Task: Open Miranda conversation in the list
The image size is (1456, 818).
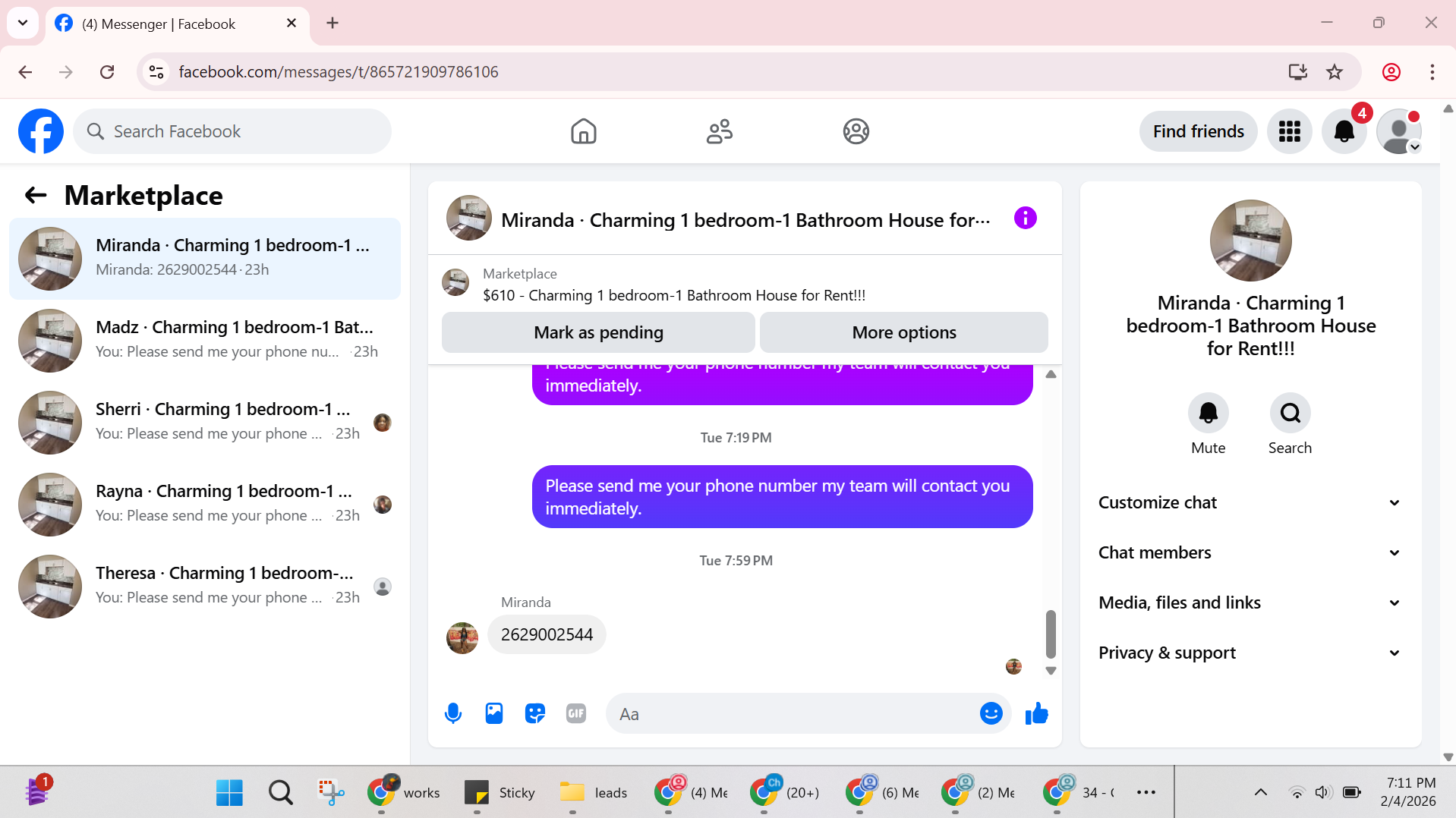Action: point(205,258)
